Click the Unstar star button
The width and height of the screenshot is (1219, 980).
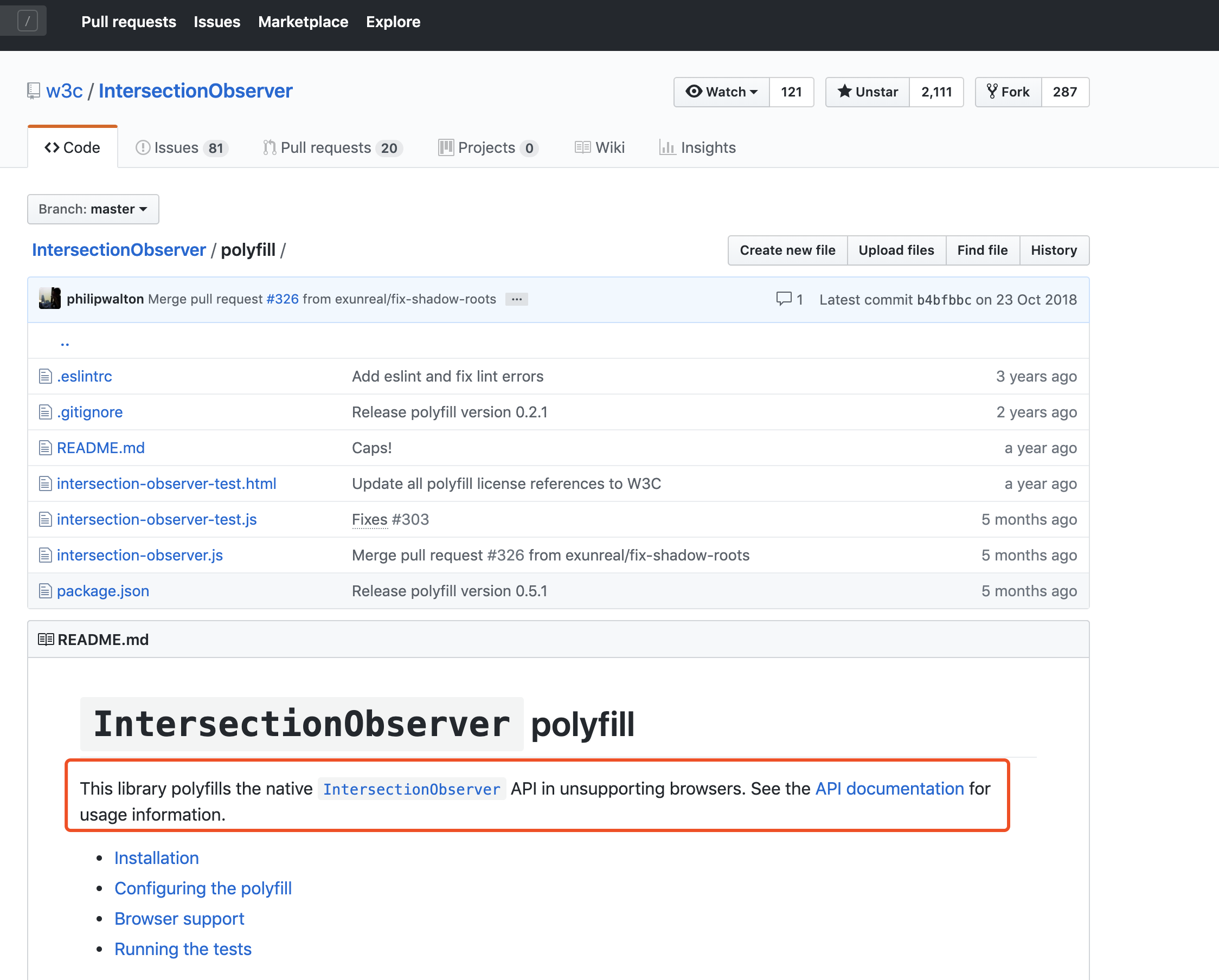pos(867,92)
